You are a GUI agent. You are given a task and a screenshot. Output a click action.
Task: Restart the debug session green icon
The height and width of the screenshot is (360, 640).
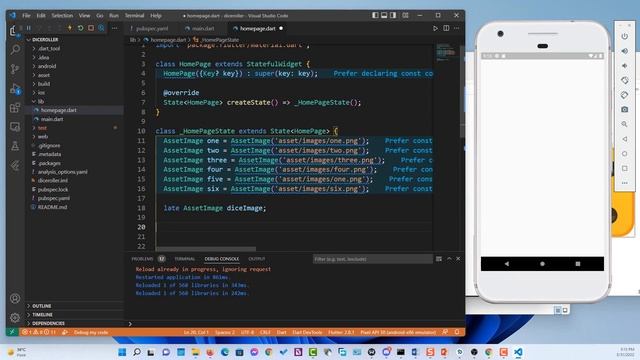[80, 28]
